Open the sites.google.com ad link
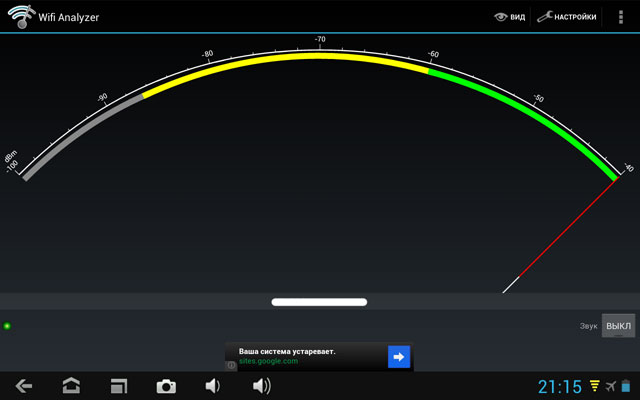Screen dimensions: 640x400 click(x=268, y=361)
